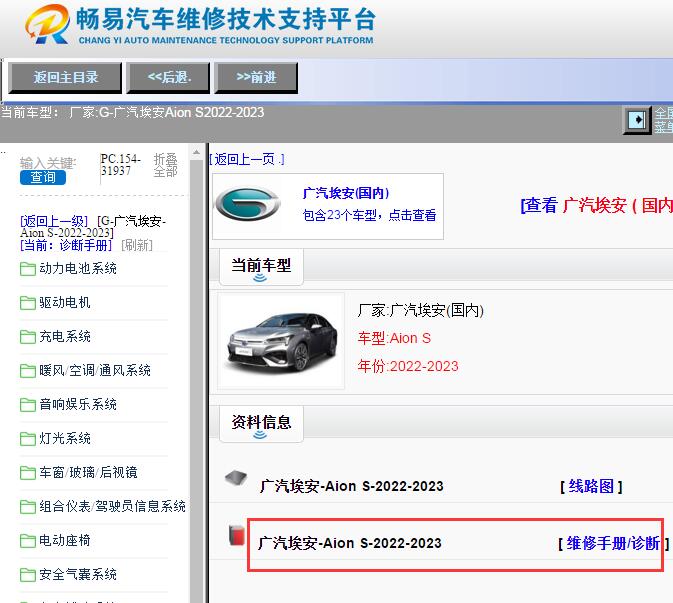Screen dimensions: 673x603
Task: Click the GAC Aion brand logo
Action: click(x=248, y=203)
